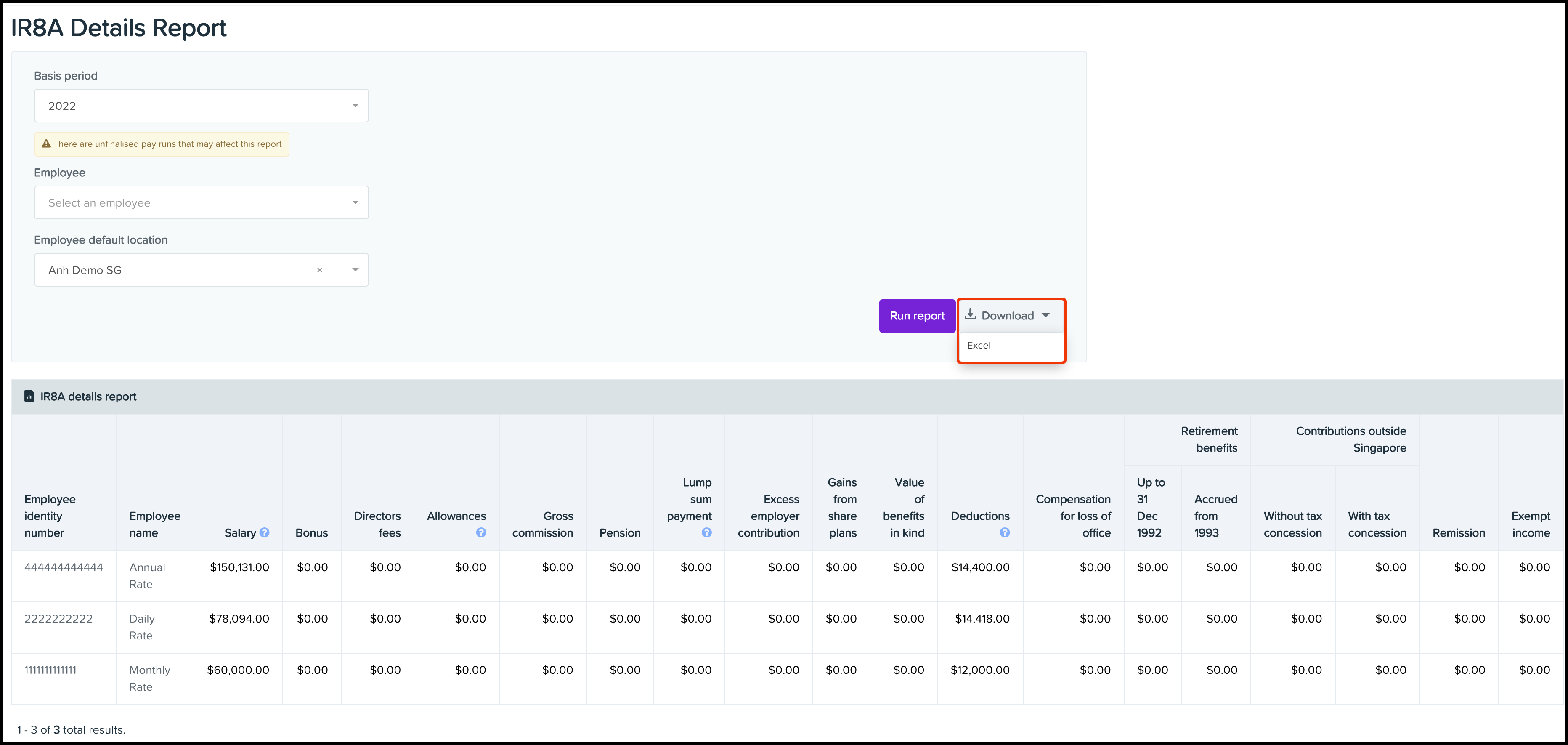Click the Allowances help question icon
This screenshot has width=1568, height=745.
coord(481,532)
